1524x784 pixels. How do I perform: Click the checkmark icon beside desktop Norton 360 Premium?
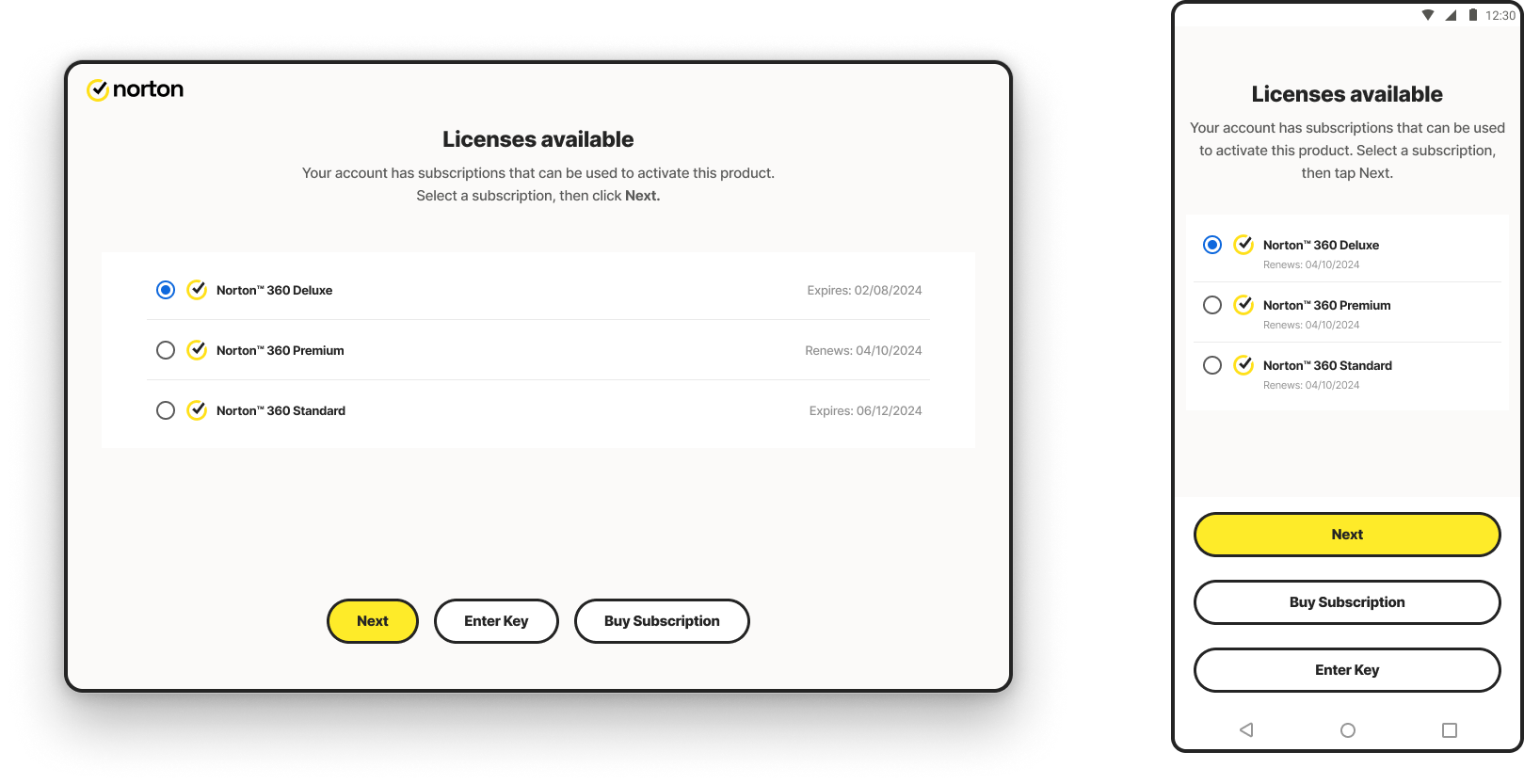point(197,350)
